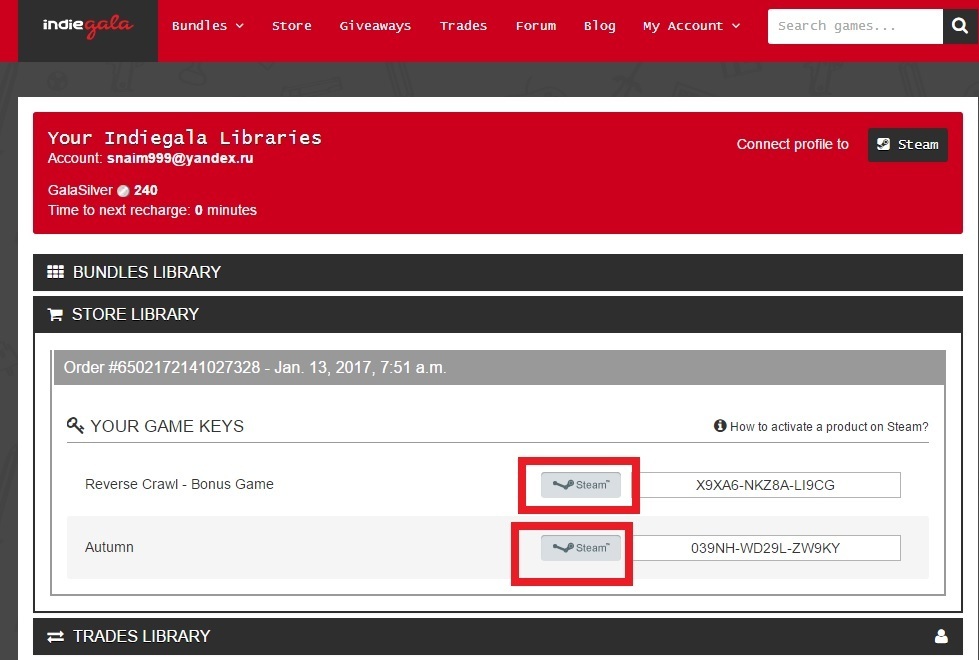Click the Trades Library arrows icon

55,636
